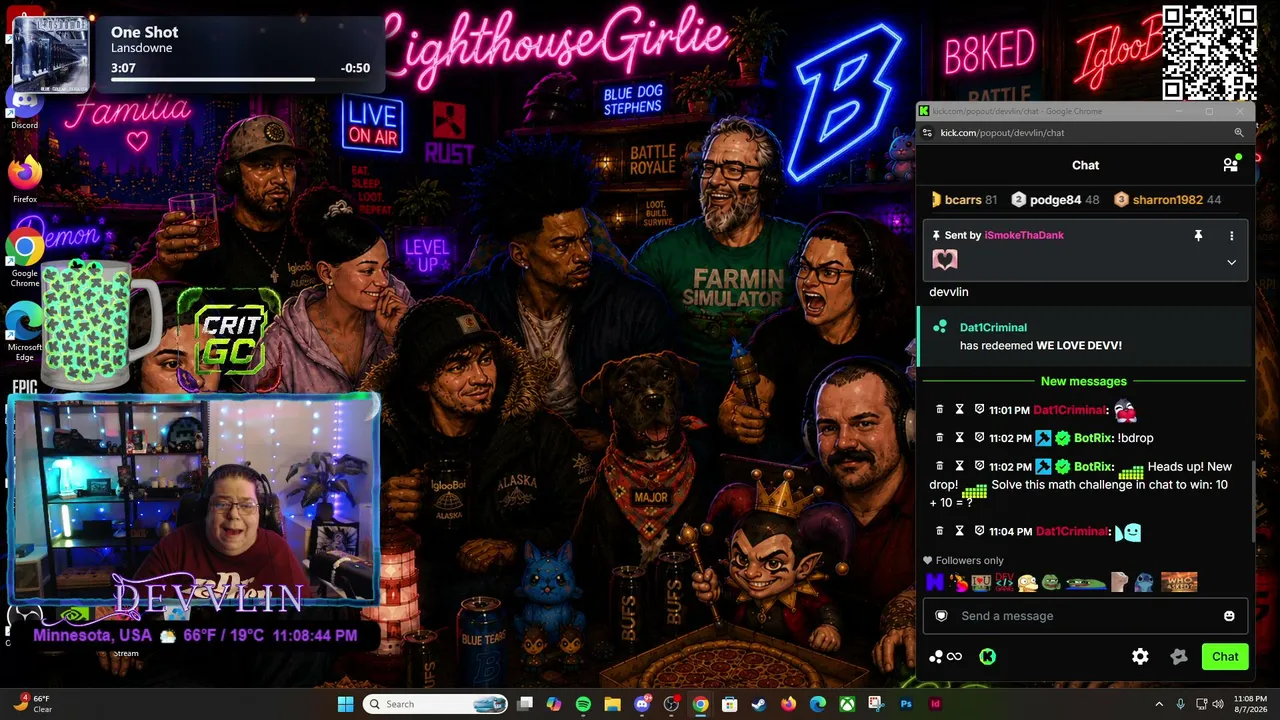Screen dimensions: 1280x720
Task: Delete the BotRix math challenge message
Action: pos(939,467)
